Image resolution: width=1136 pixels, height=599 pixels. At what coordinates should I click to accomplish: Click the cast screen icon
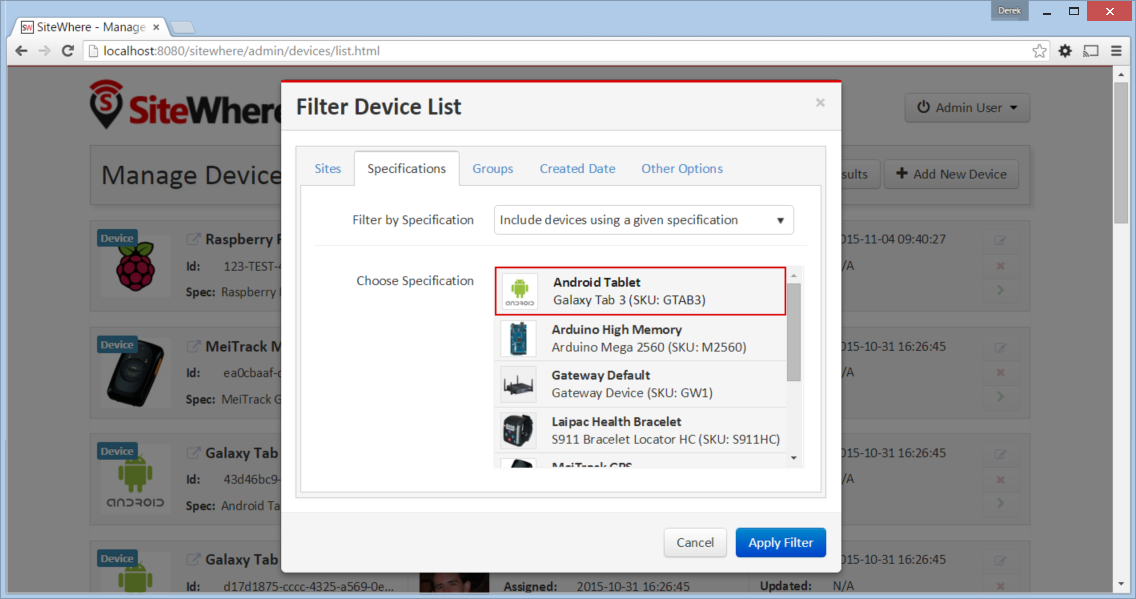1090,51
